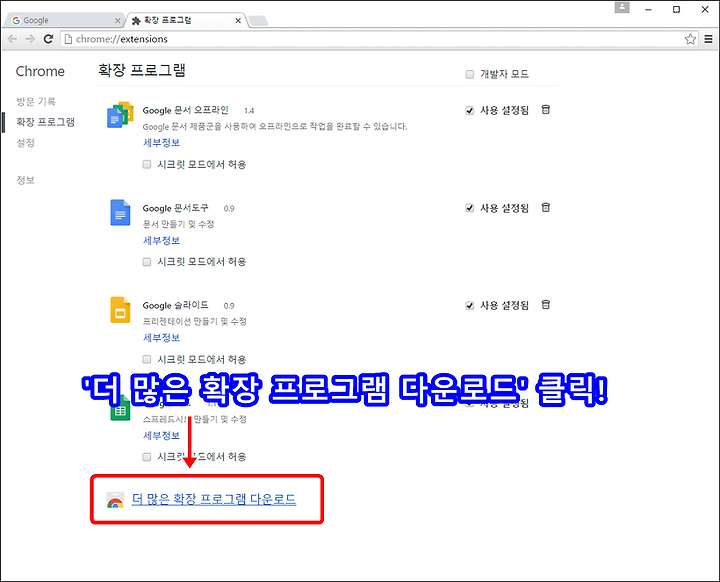Click the Google 슬라이드 extension title

(x=175, y=305)
